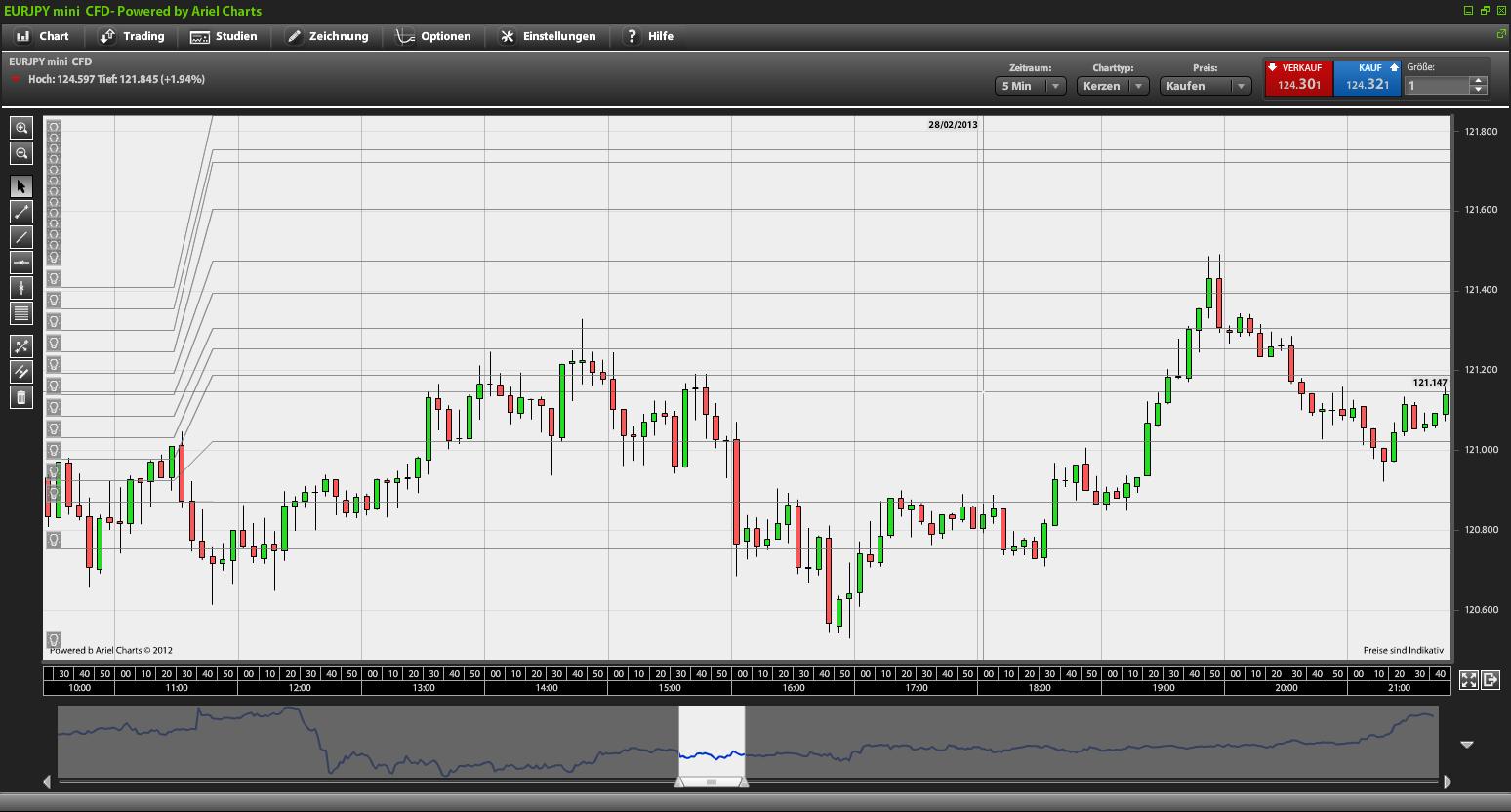
Task: Choose the parallel channel drawing tool
Action: point(21,372)
